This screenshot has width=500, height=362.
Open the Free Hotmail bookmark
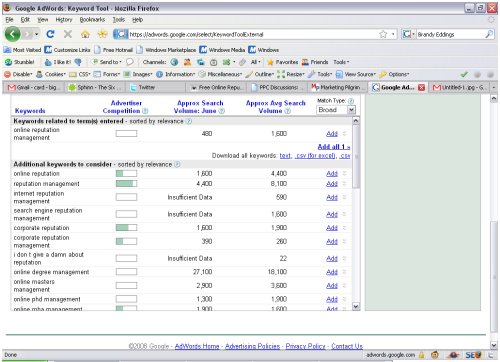[114, 50]
